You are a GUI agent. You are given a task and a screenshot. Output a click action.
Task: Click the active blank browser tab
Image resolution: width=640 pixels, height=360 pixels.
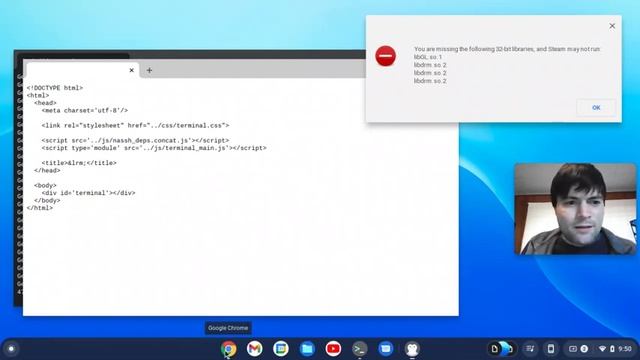(x=82, y=70)
